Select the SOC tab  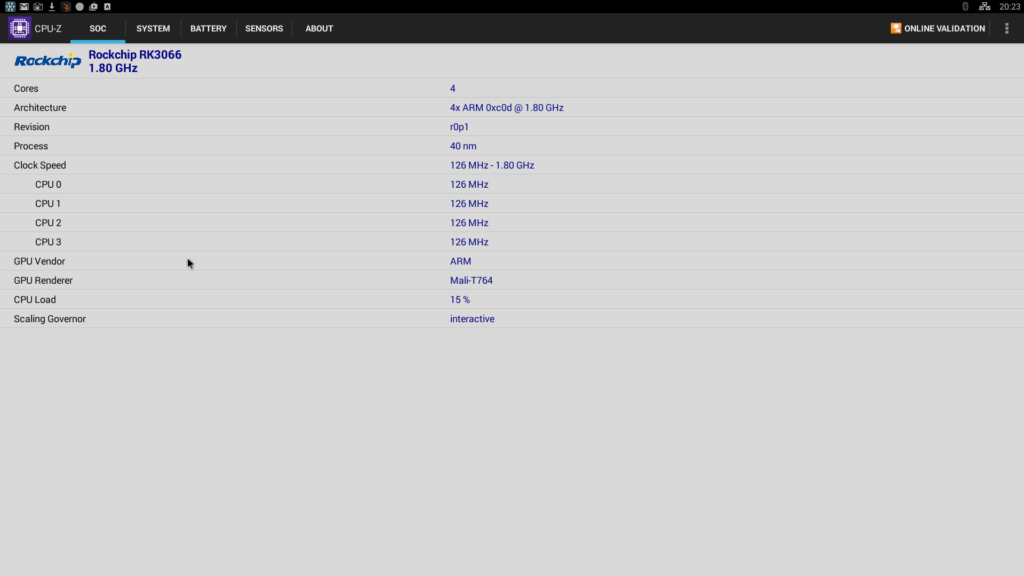(x=98, y=29)
